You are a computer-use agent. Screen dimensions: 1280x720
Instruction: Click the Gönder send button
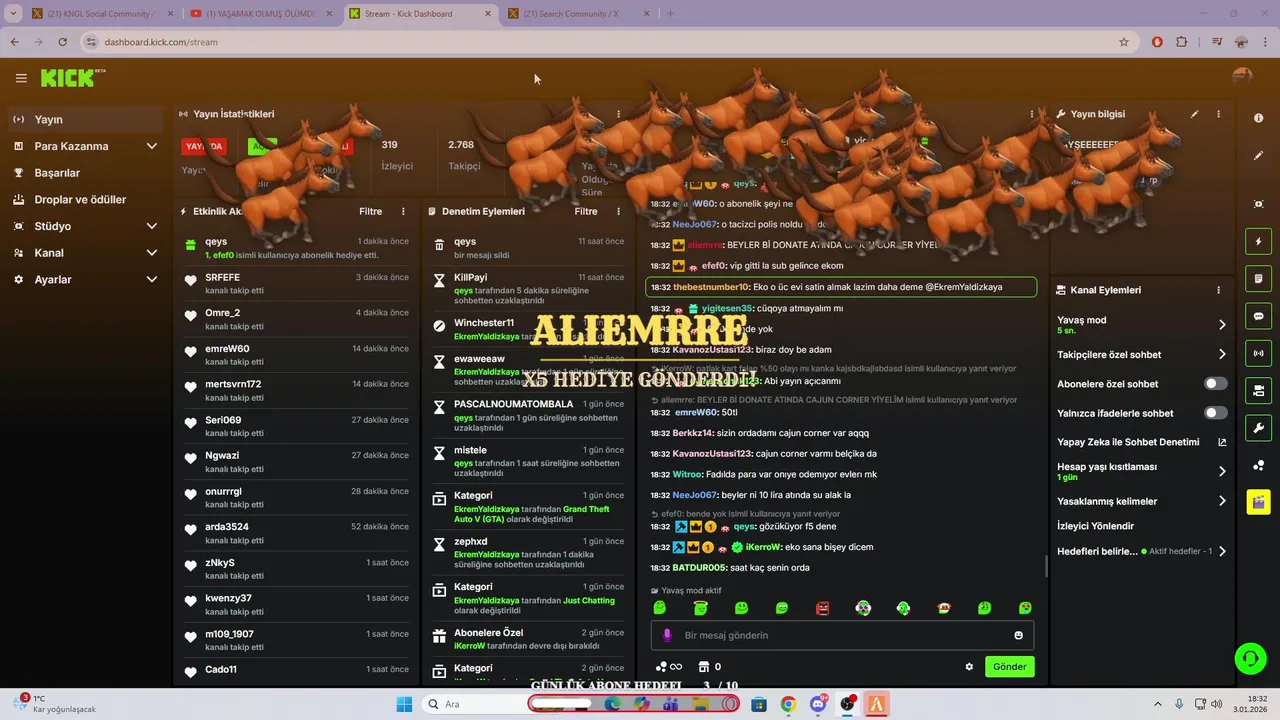[1009, 667]
